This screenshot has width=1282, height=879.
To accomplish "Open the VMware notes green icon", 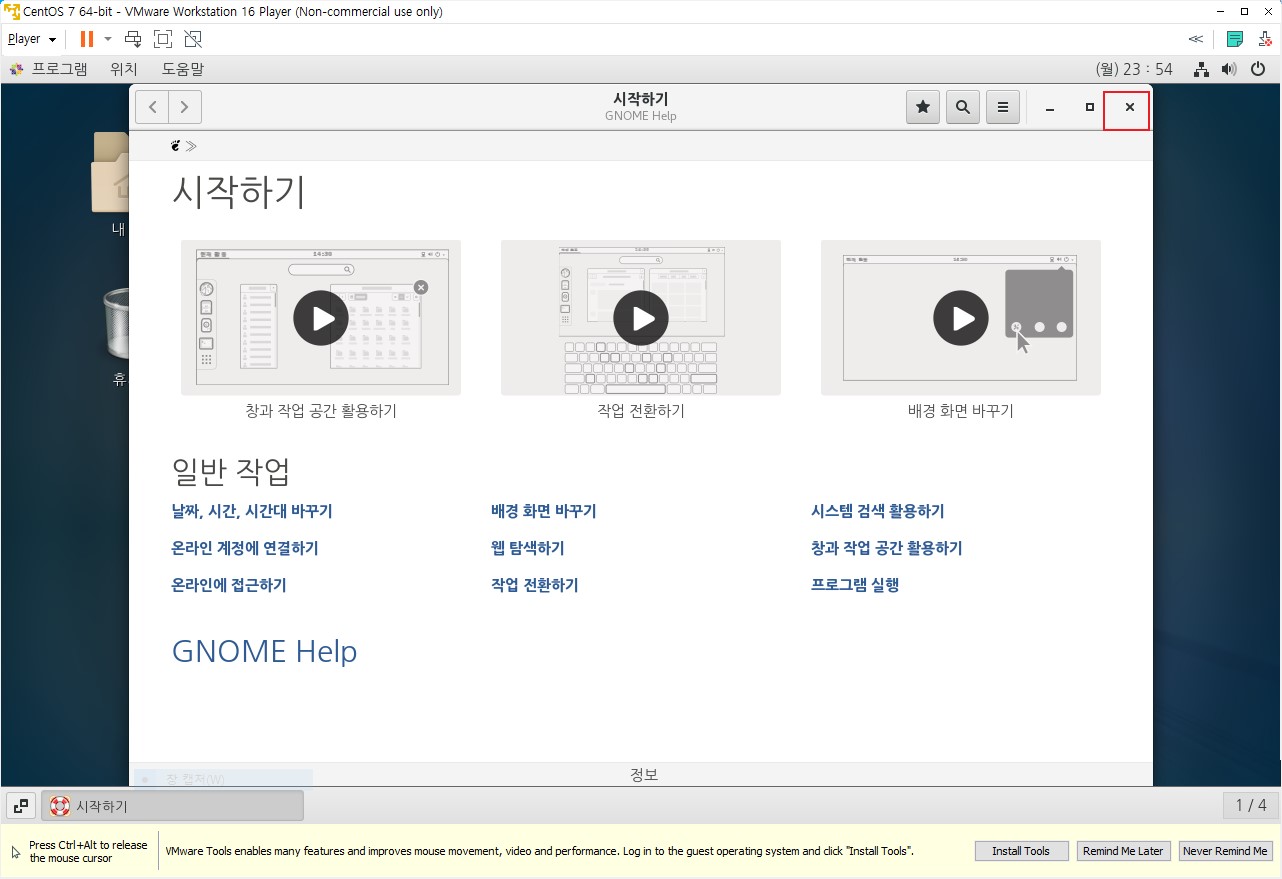I will pos(1235,39).
